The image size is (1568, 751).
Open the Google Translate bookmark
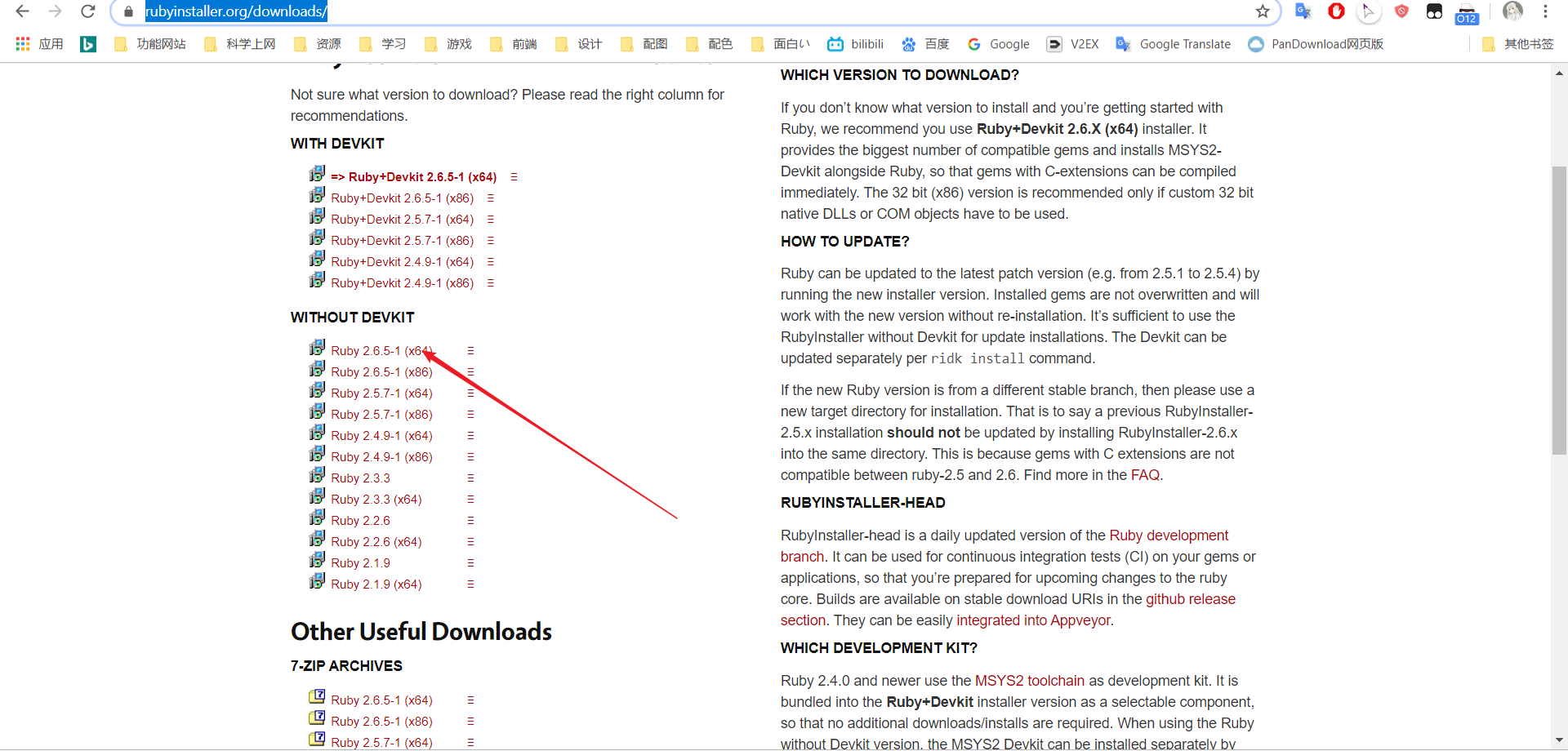pos(1174,44)
